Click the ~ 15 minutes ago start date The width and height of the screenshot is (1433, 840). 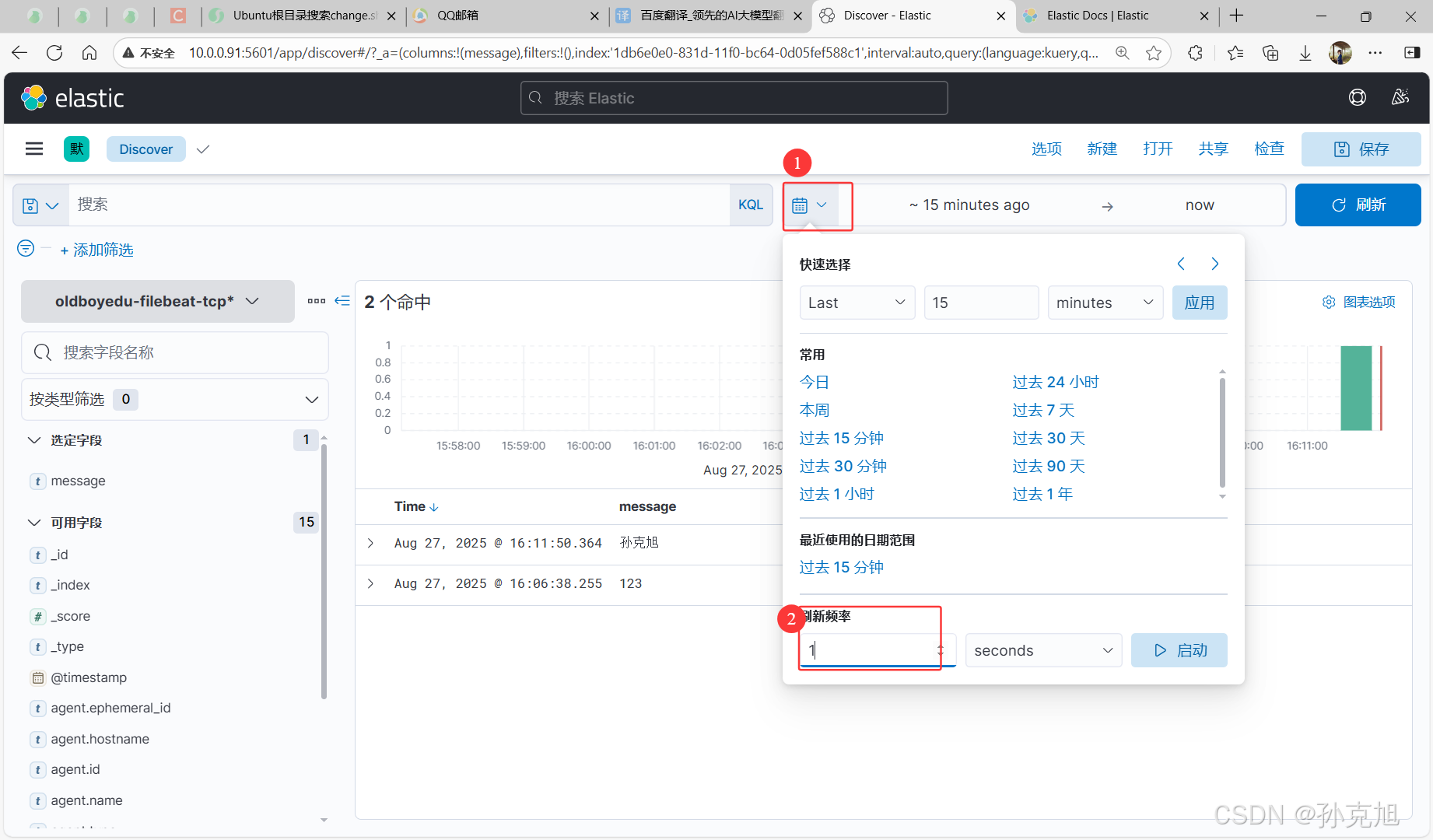click(969, 205)
